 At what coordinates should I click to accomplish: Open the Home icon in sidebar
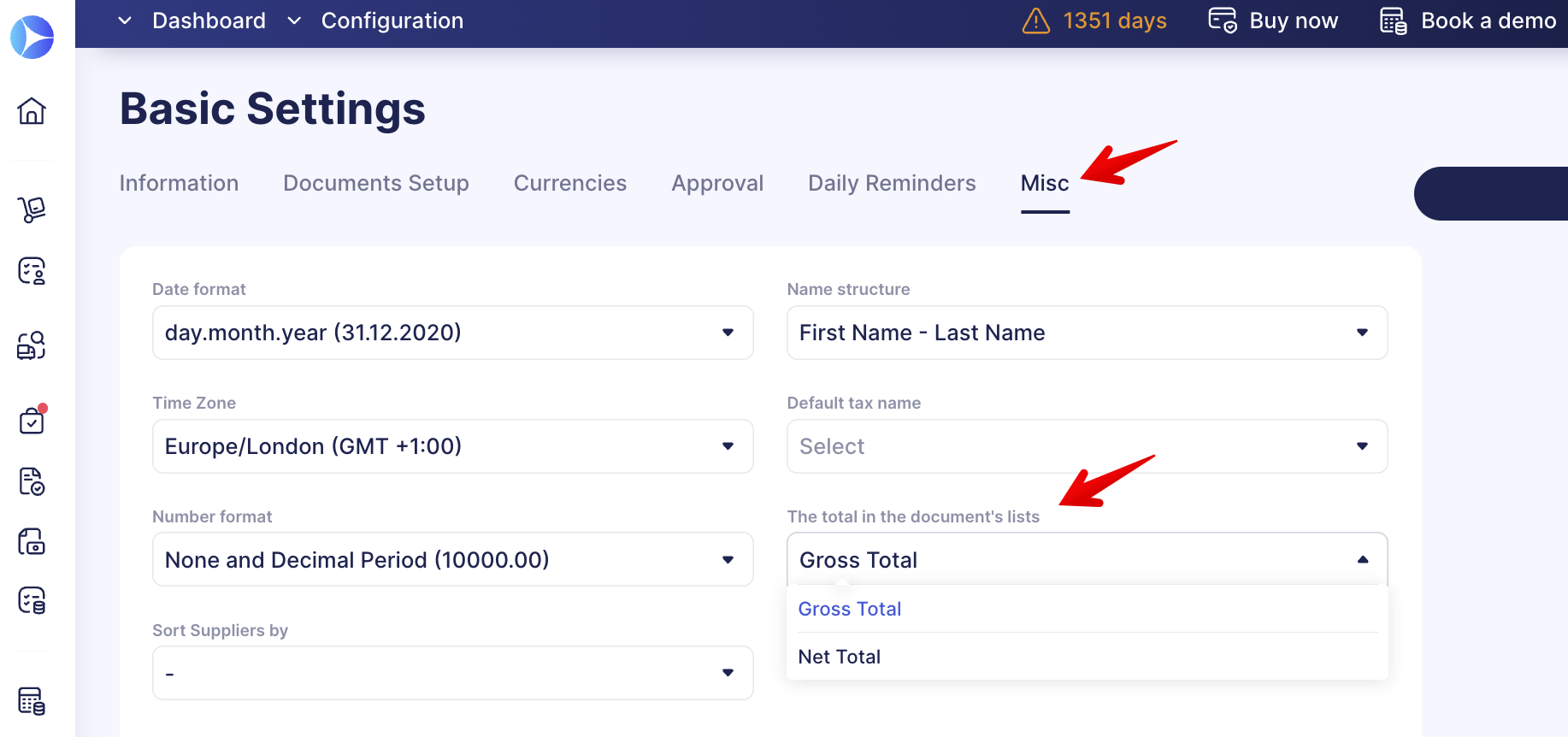click(x=32, y=111)
